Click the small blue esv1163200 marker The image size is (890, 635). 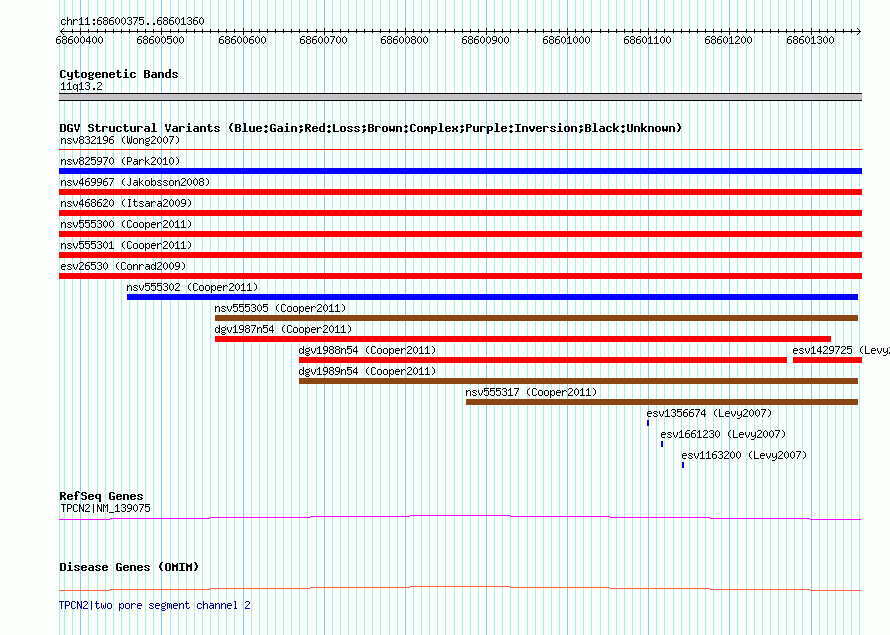click(x=683, y=465)
